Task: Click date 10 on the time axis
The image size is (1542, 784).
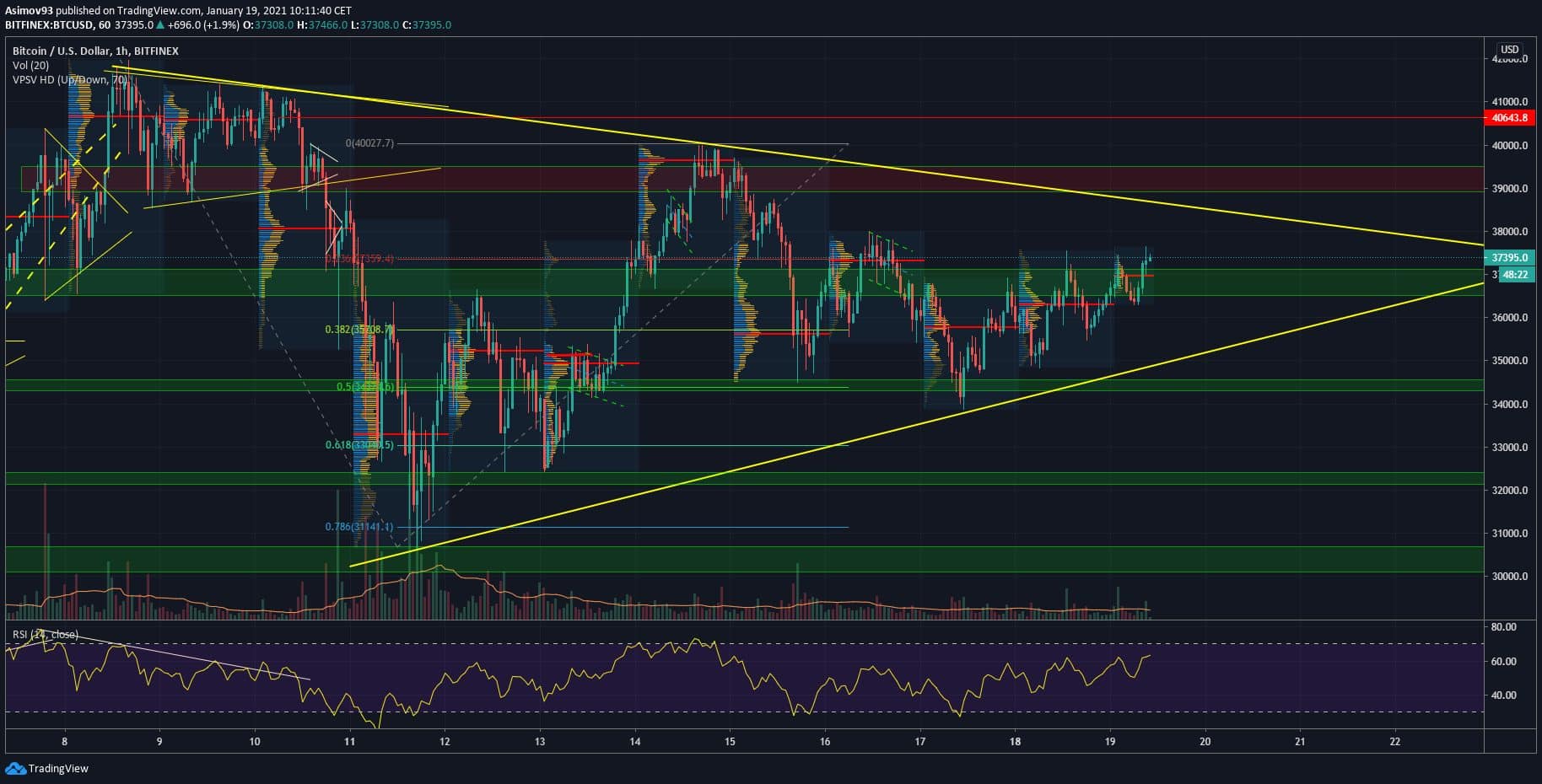Action: point(255,742)
